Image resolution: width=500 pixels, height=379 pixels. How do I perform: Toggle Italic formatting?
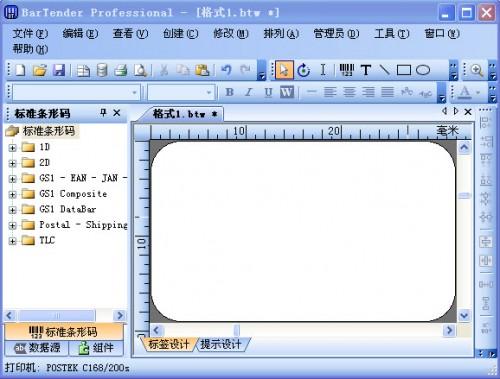[248, 92]
